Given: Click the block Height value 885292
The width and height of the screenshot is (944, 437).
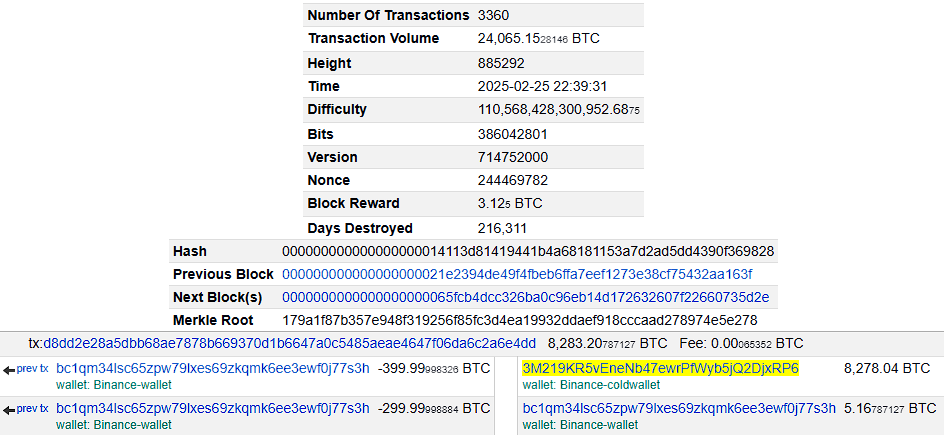Looking at the screenshot, I should (502, 63).
